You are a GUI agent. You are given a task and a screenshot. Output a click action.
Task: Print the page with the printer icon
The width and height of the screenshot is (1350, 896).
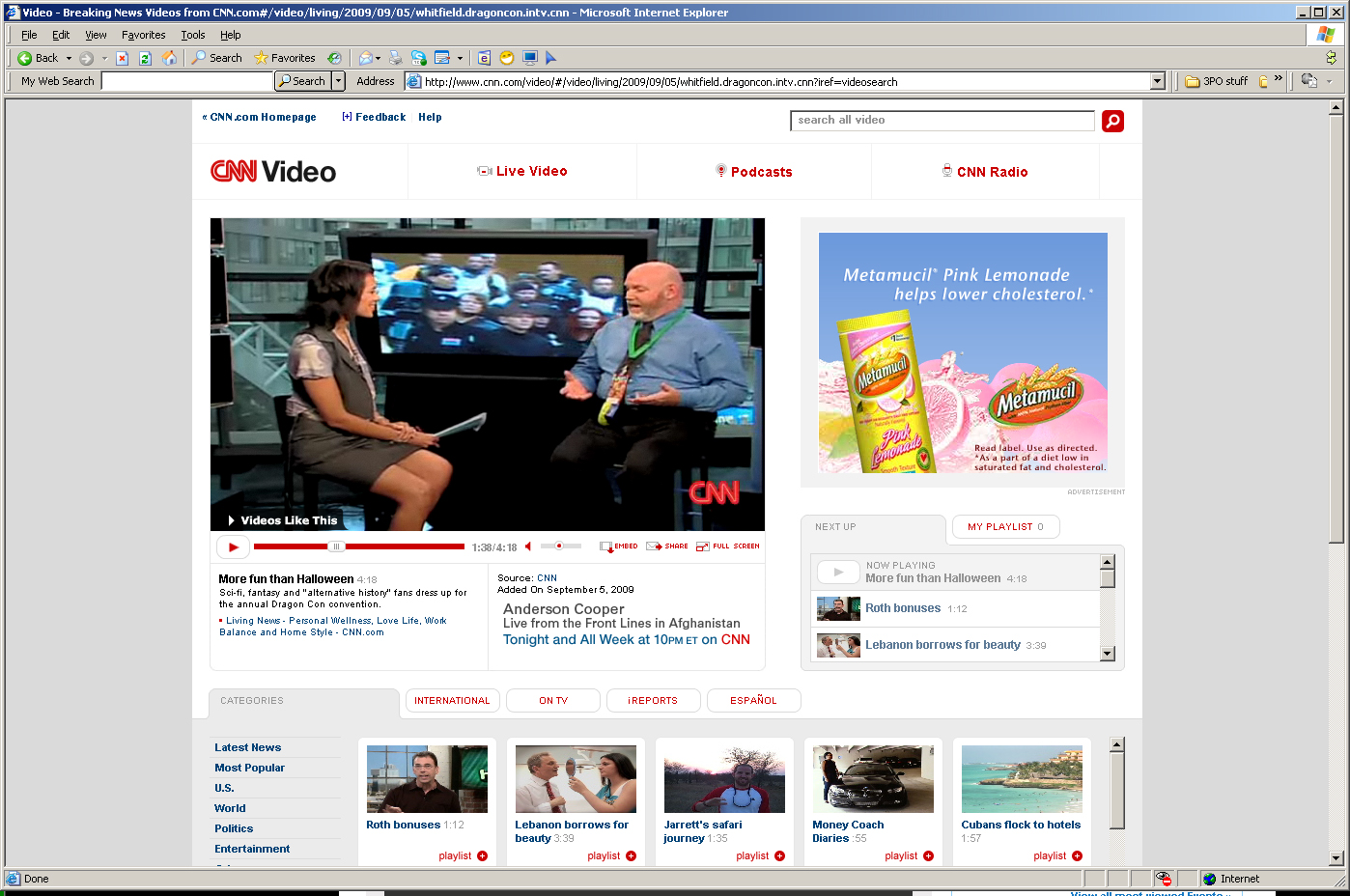pyautogui.click(x=395, y=58)
